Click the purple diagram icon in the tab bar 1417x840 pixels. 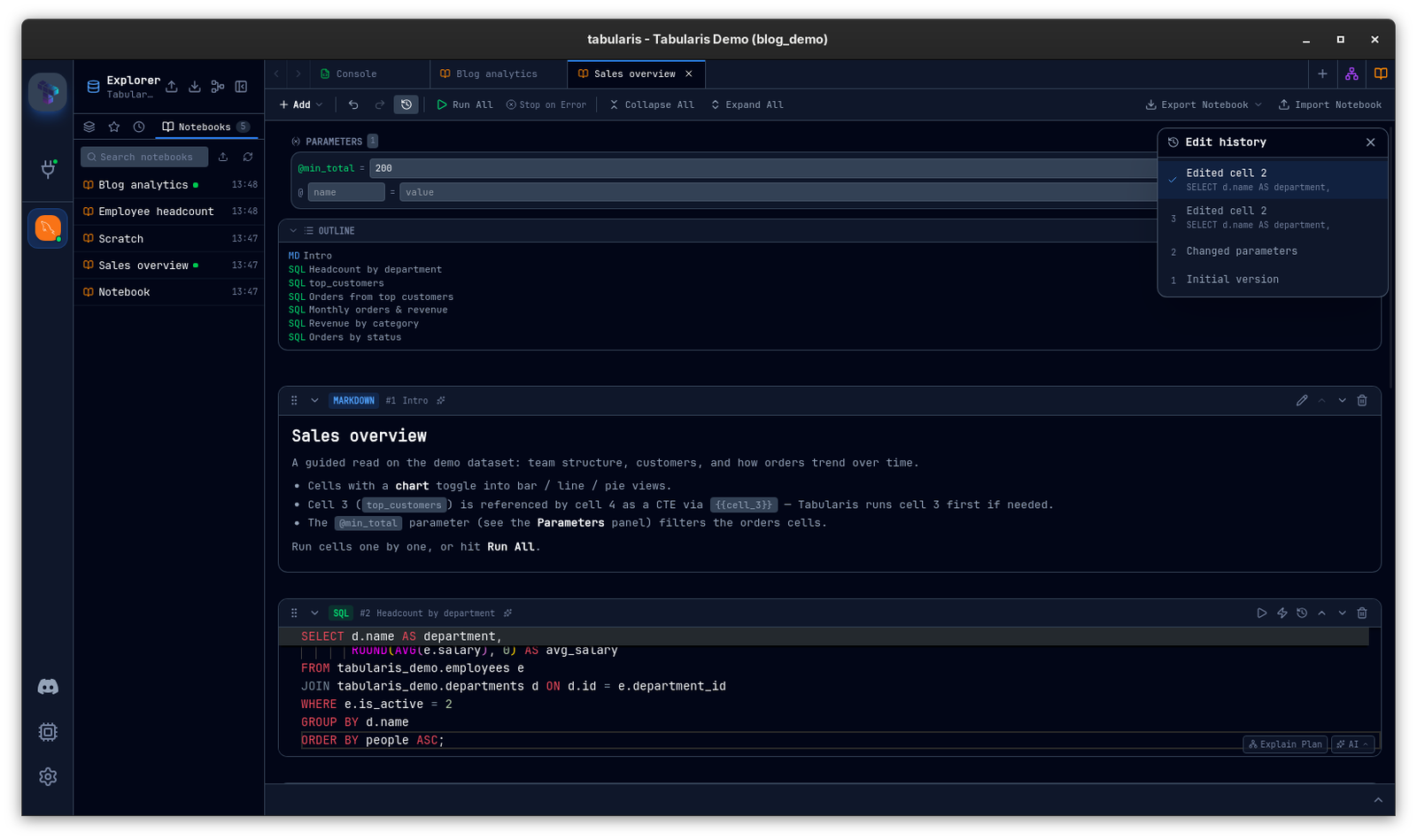1351,74
